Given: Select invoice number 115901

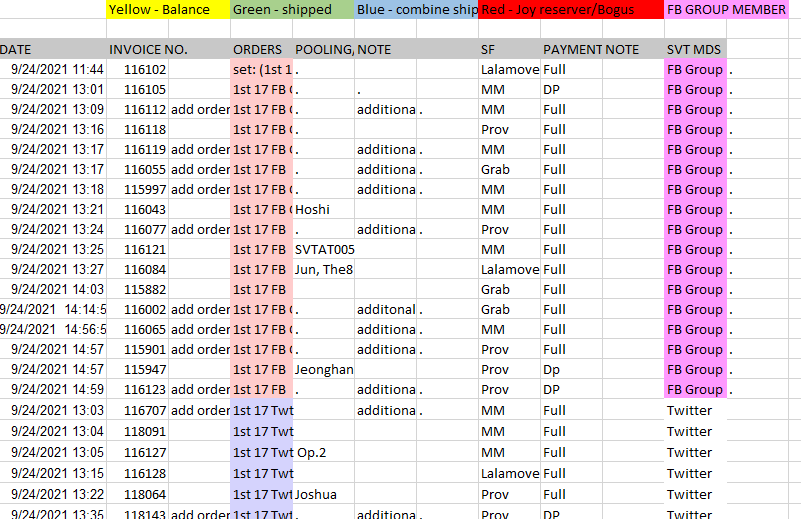Looking at the screenshot, I should pyautogui.click(x=137, y=349).
